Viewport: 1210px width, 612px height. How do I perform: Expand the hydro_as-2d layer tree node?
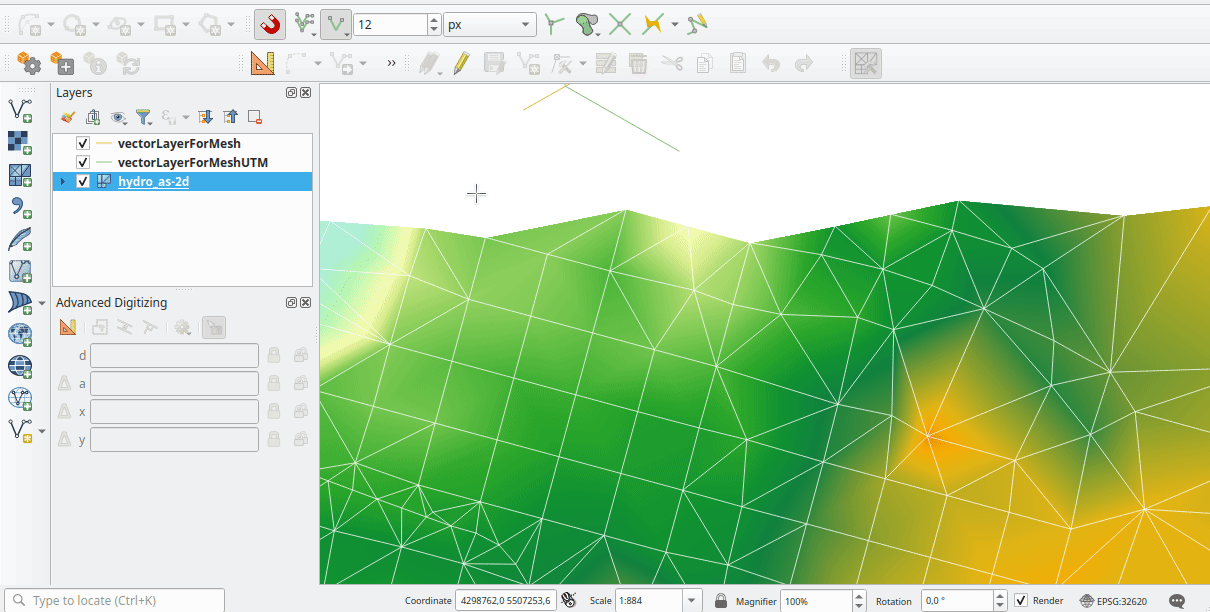coord(63,182)
